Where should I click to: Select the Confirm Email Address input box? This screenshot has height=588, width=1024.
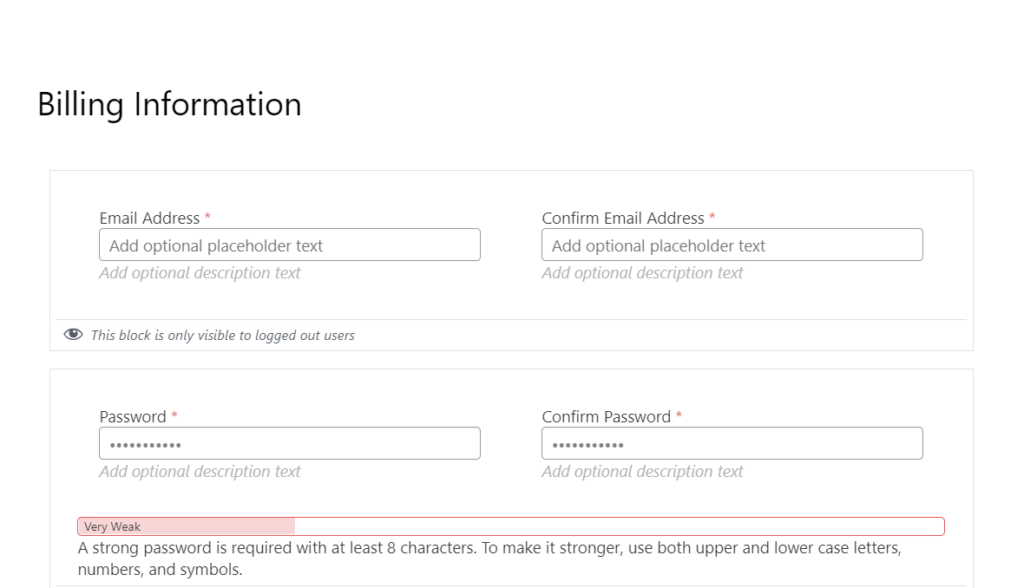click(732, 245)
